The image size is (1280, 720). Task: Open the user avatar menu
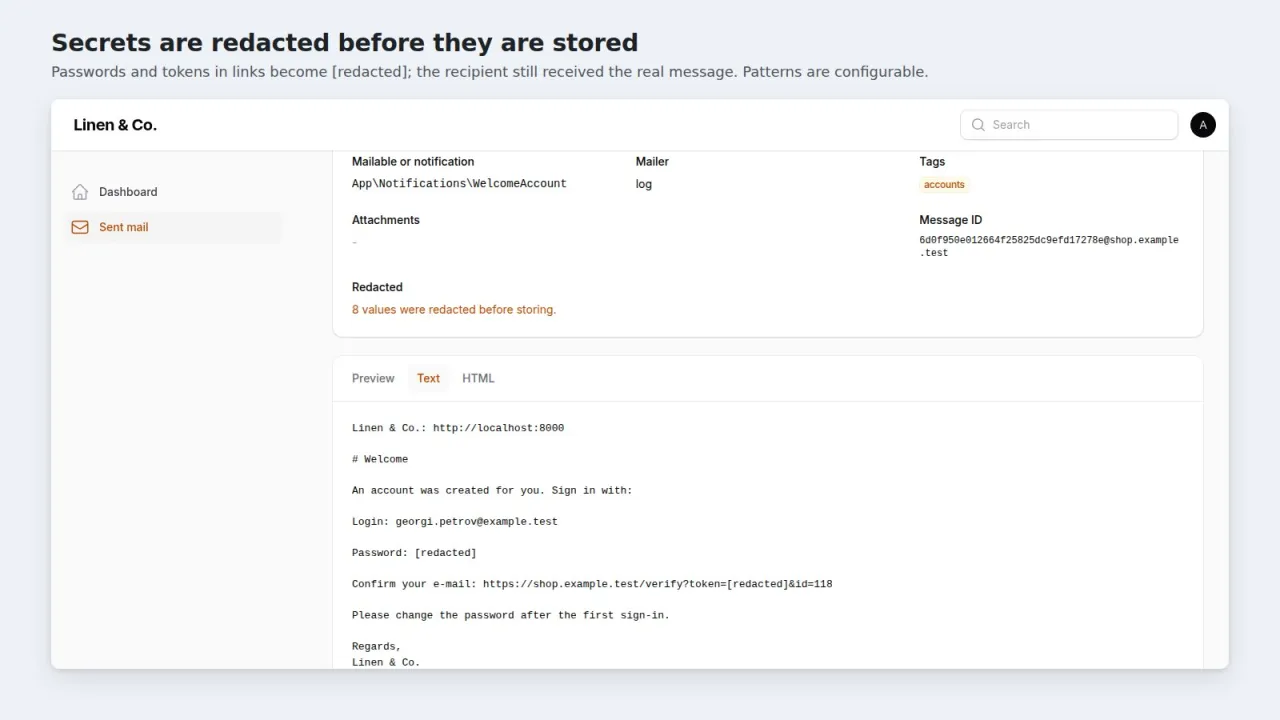point(1203,125)
